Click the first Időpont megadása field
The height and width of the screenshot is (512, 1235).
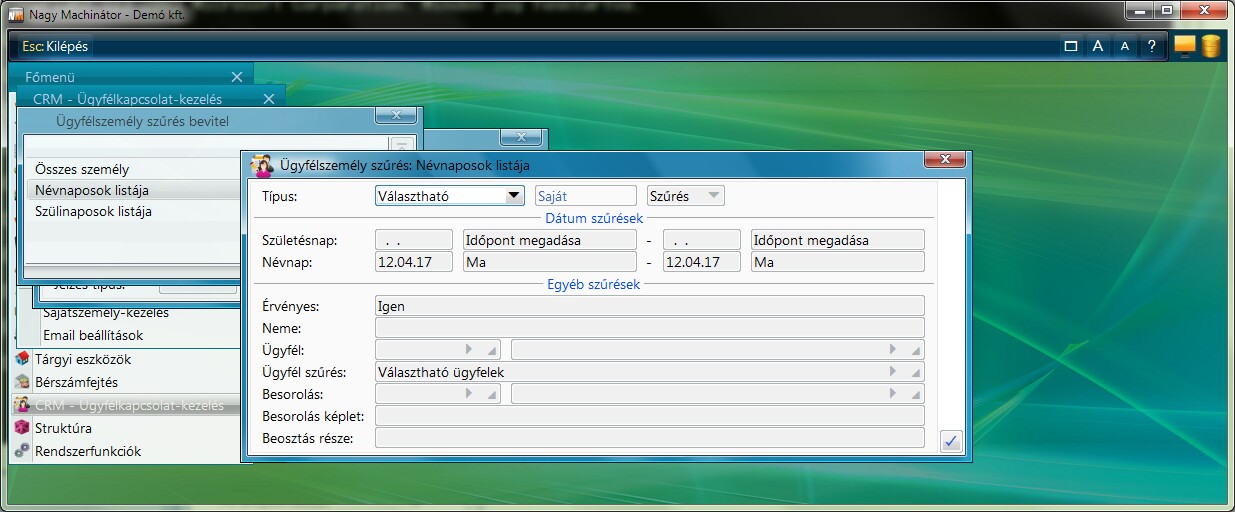click(550, 240)
